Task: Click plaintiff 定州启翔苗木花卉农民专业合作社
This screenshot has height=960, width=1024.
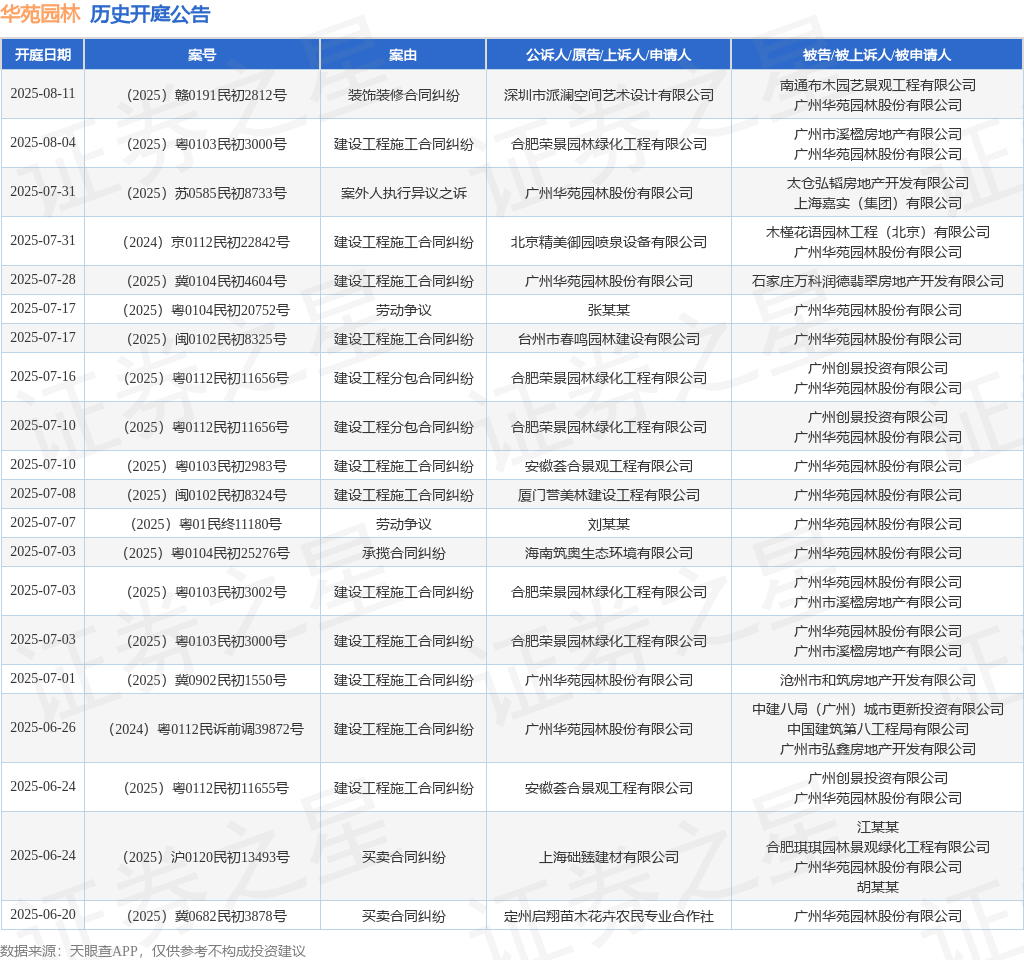Action: 609,916
